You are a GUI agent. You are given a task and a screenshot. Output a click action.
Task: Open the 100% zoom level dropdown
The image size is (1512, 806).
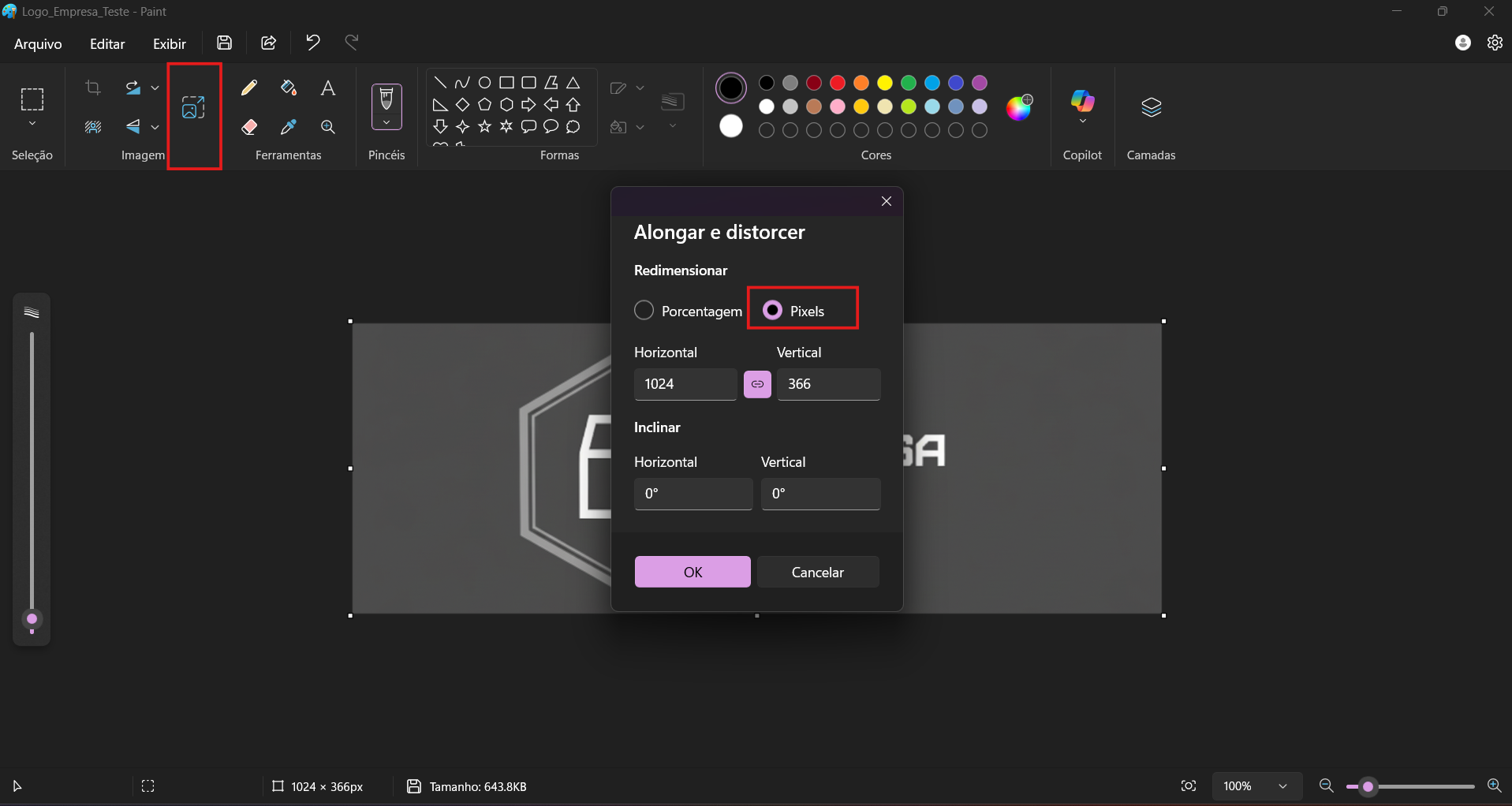tap(1256, 785)
